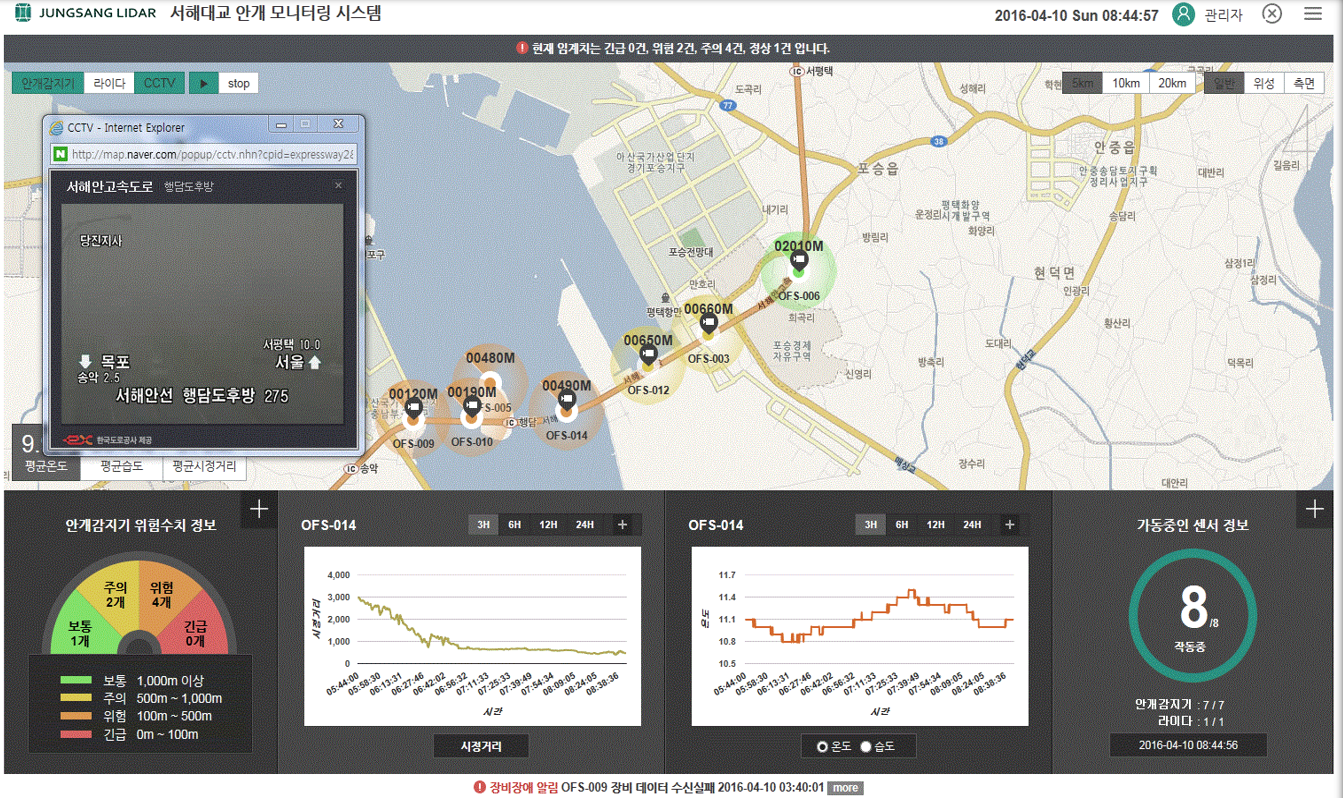This screenshot has height=798, width=1343.
Task: Select the OFS-003 camera marker on map
Action: coord(708,324)
